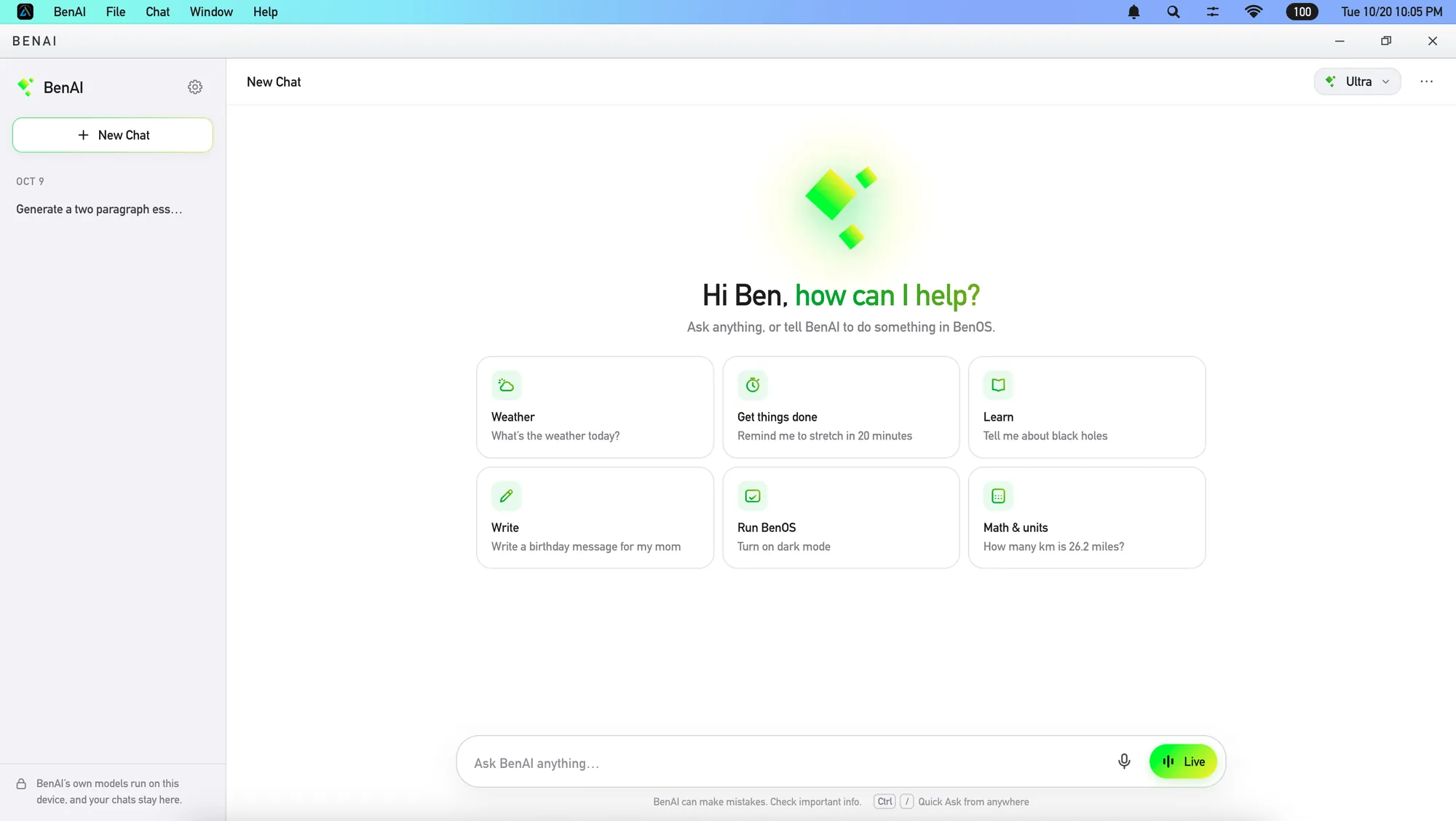The width and height of the screenshot is (1456, 821).
Task: Click the Wi-Fi status icon
Action: click(x=1253, y=12)
